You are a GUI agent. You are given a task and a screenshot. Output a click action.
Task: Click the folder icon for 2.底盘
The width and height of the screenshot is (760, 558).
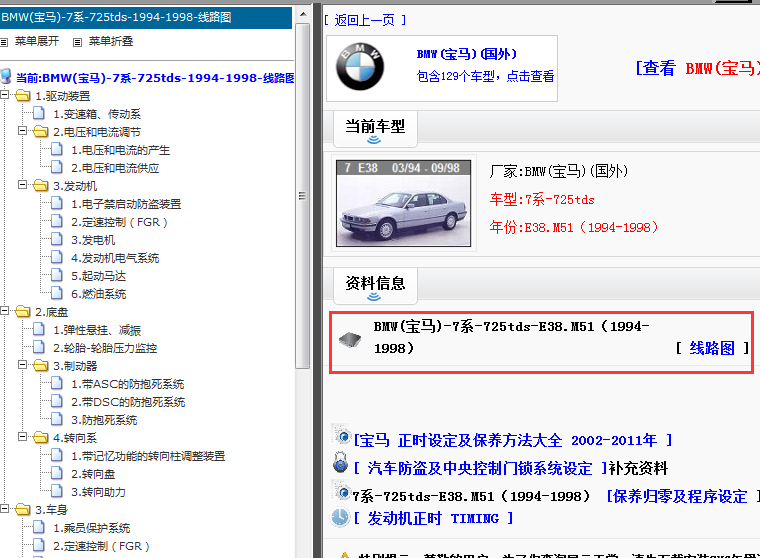pos(22,311)
